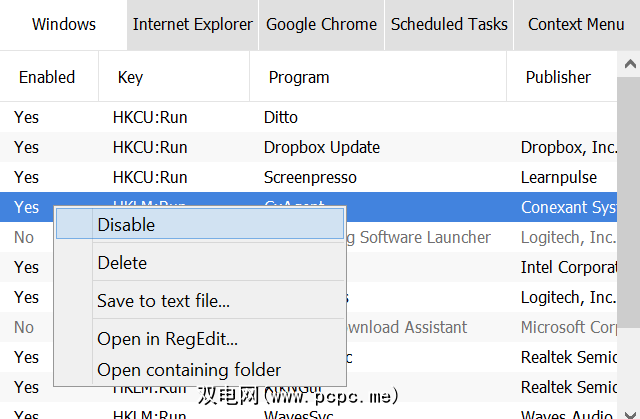Select the Scheduled Tasks tab
This screenshot has height=419, width=640.
coord(449,25)
